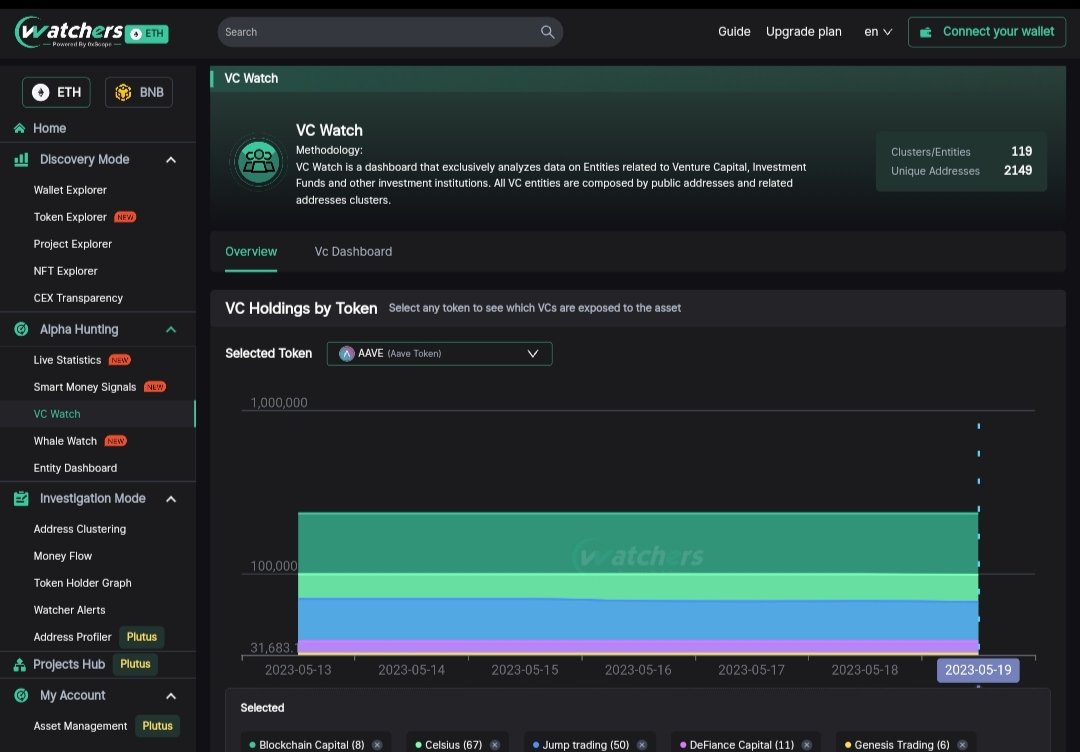Click the Plutus badge next to Address Profiler
1080x752 pixels.
(142, 637)
